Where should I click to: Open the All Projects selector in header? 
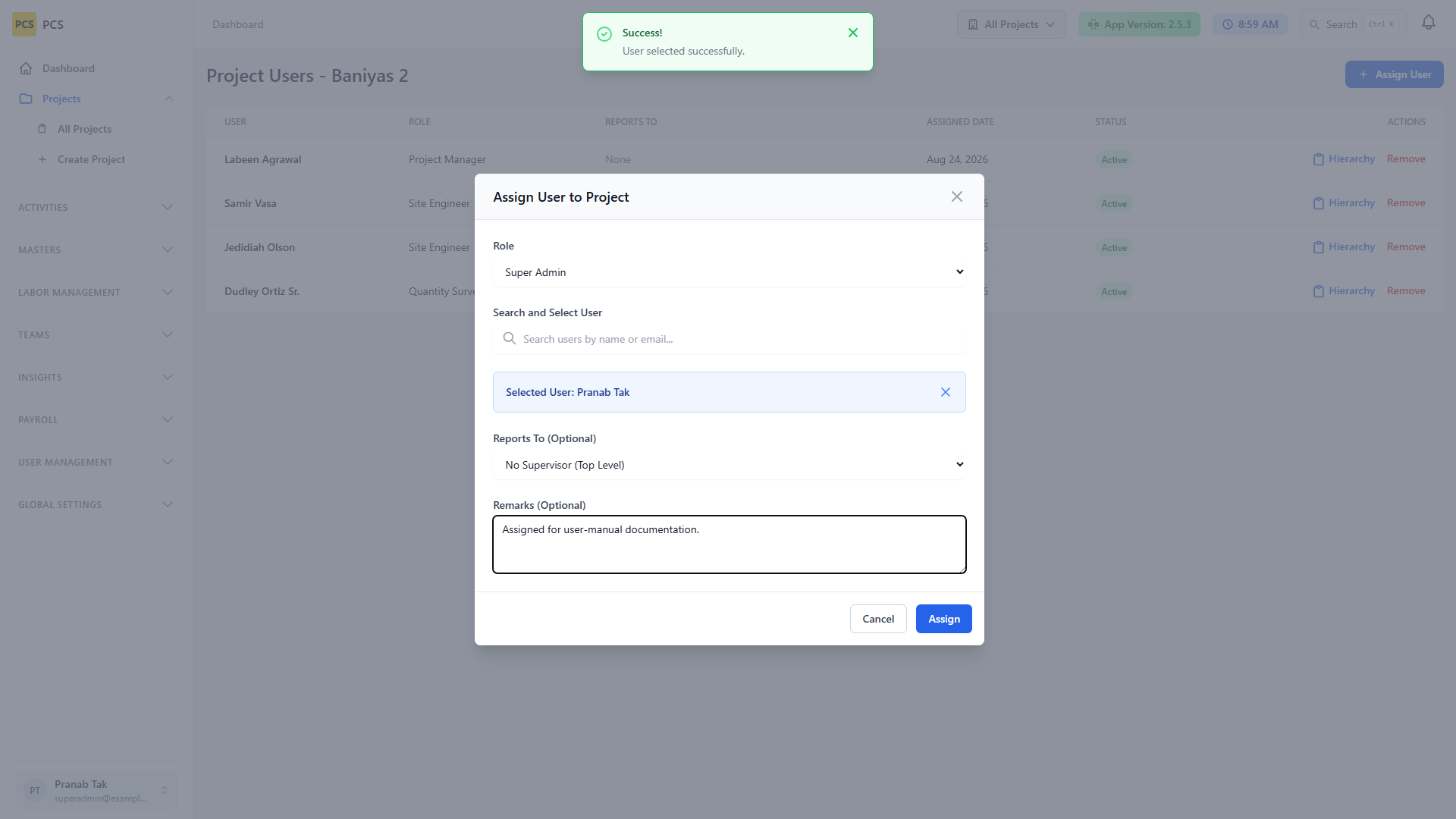tap(1012, 24)
